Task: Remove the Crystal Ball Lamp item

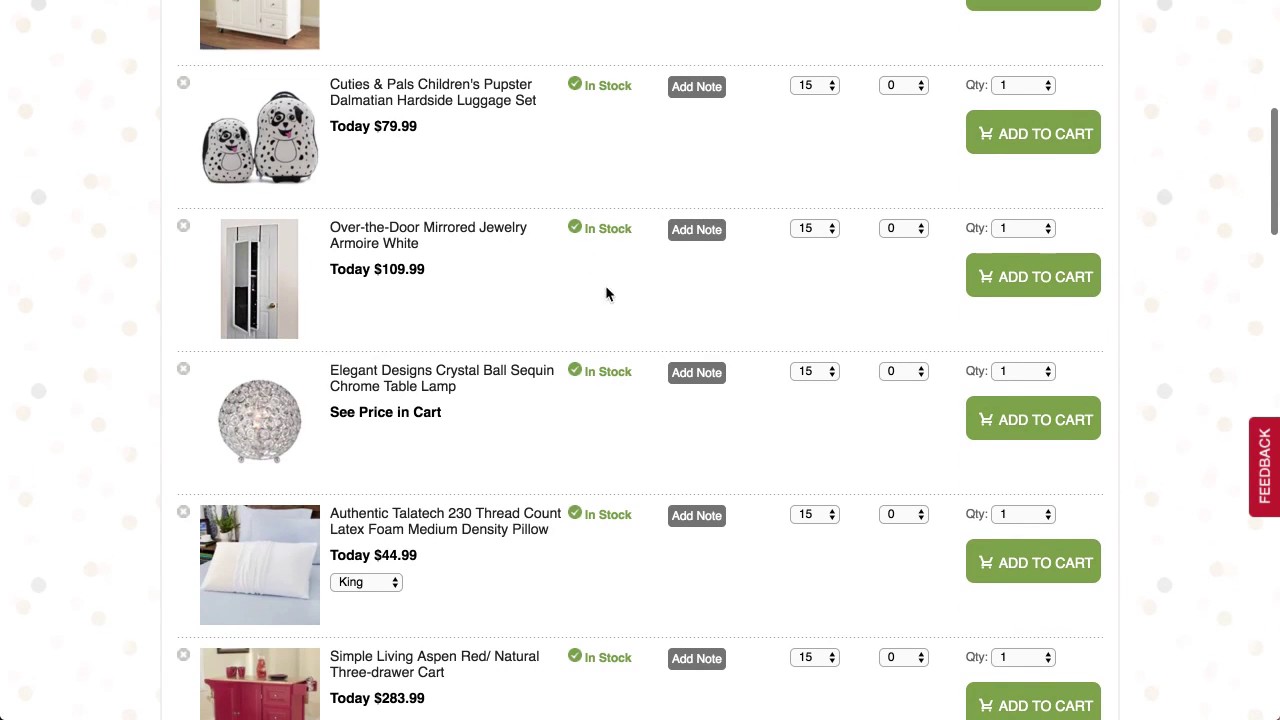Action: point(183,369)
